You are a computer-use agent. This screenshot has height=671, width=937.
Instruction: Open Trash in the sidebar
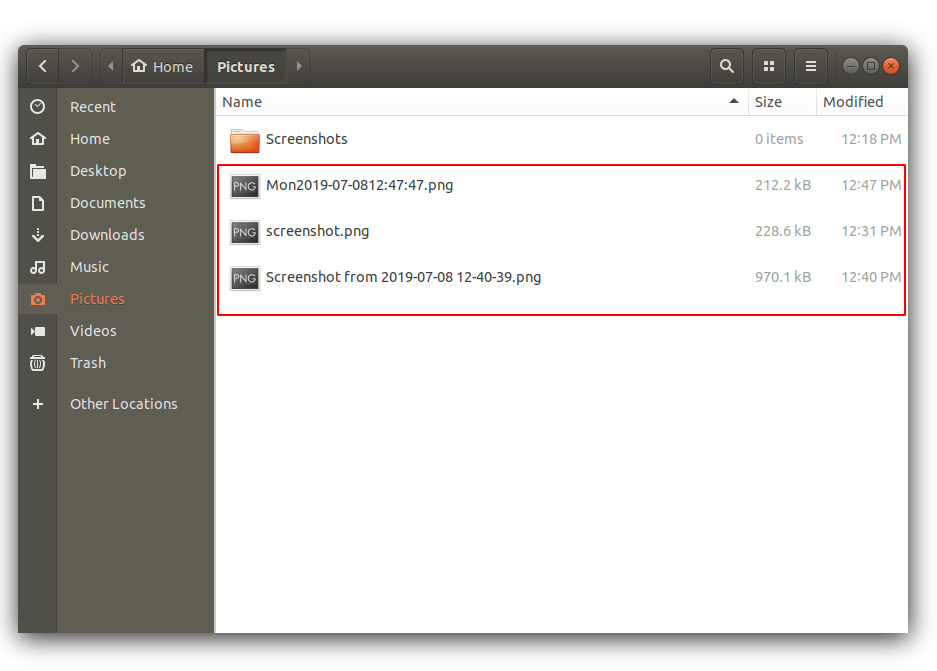(x=88, y=363)
